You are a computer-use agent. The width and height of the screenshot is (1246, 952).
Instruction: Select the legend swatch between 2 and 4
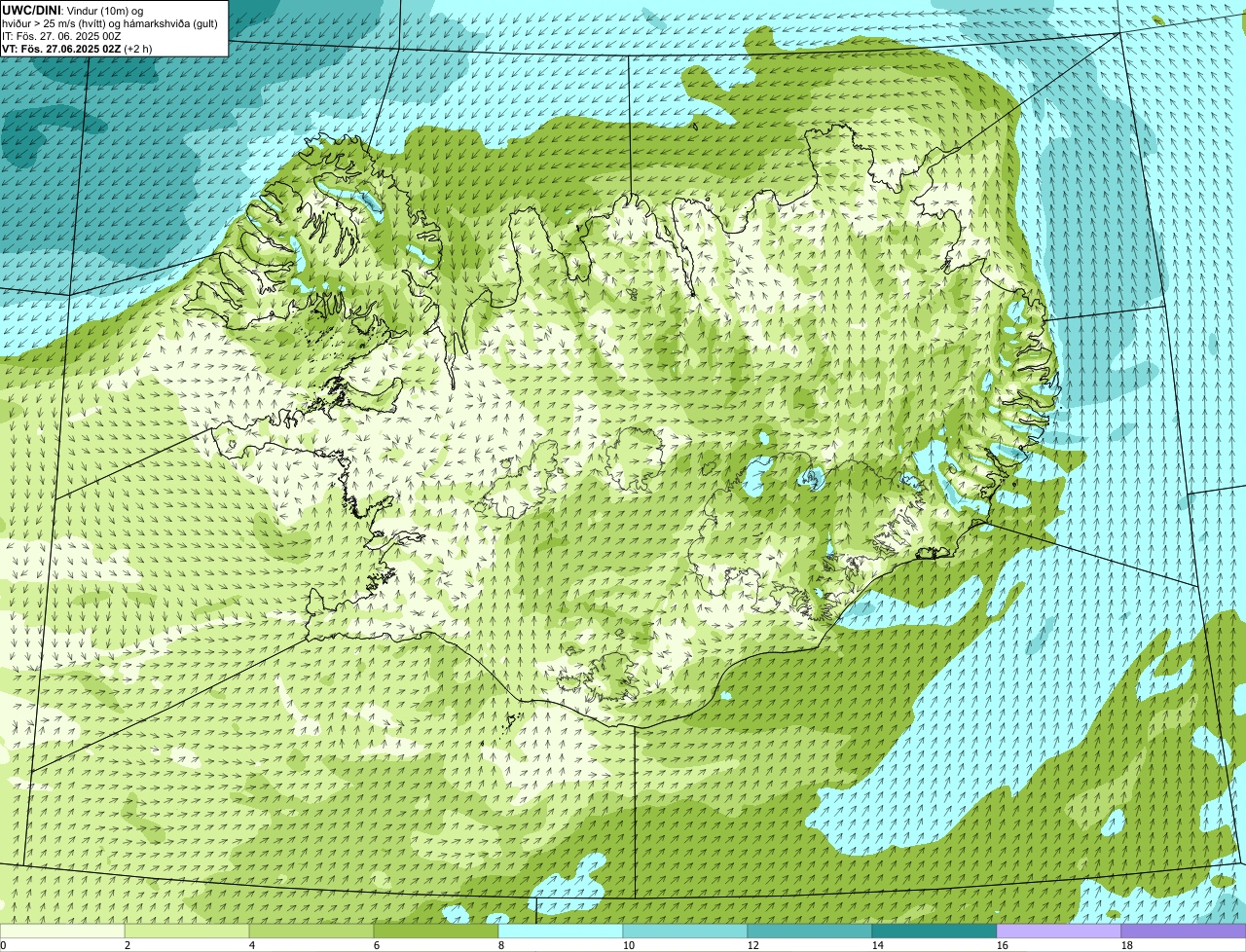pos(187,931)
